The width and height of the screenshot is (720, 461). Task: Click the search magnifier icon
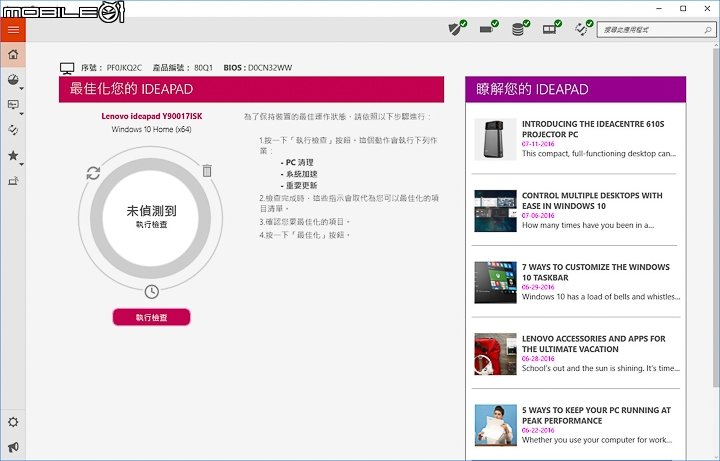tap(708, 30)
